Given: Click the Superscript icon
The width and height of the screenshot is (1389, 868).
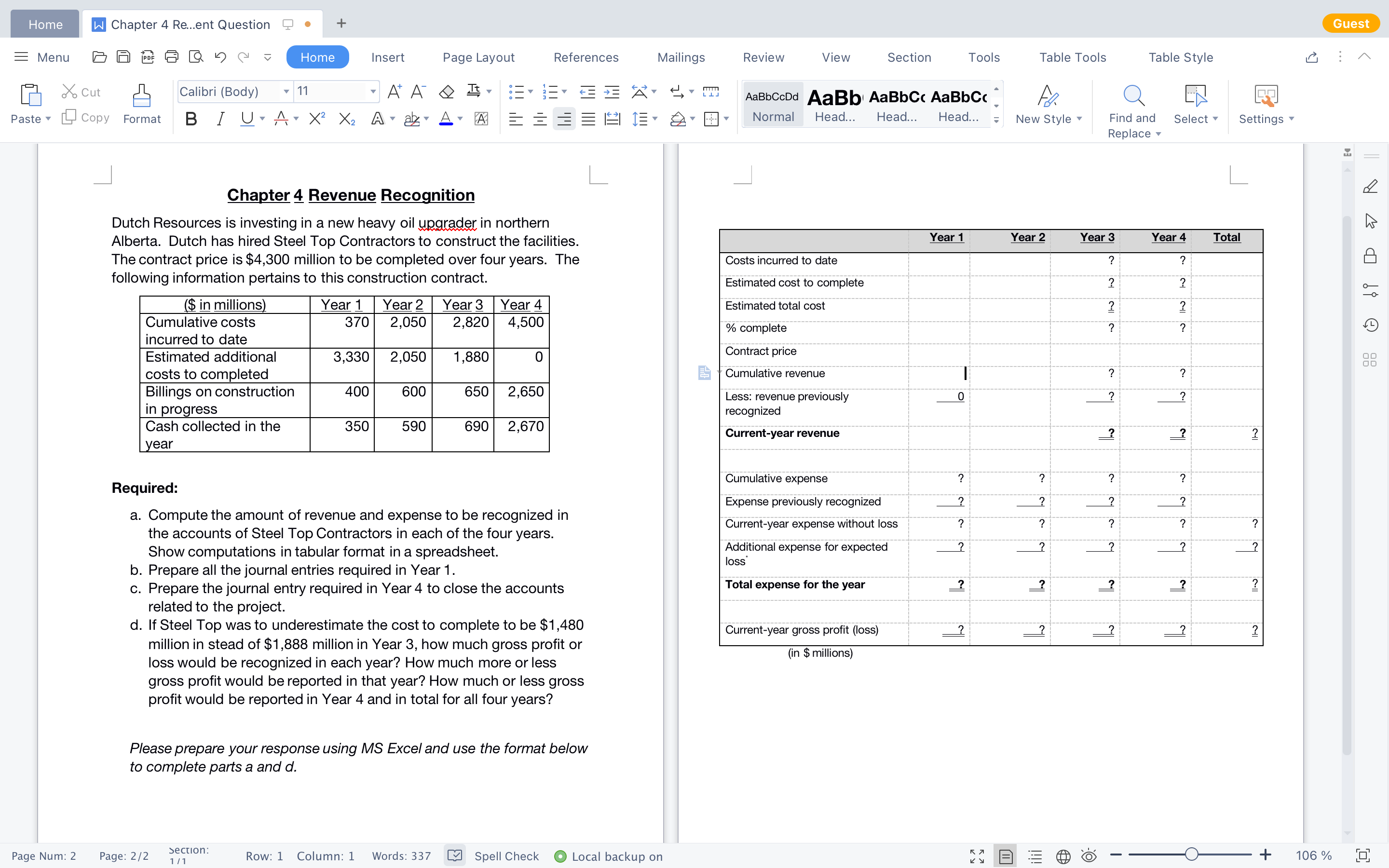Looking at the screenshot, I should coord(317,119).
